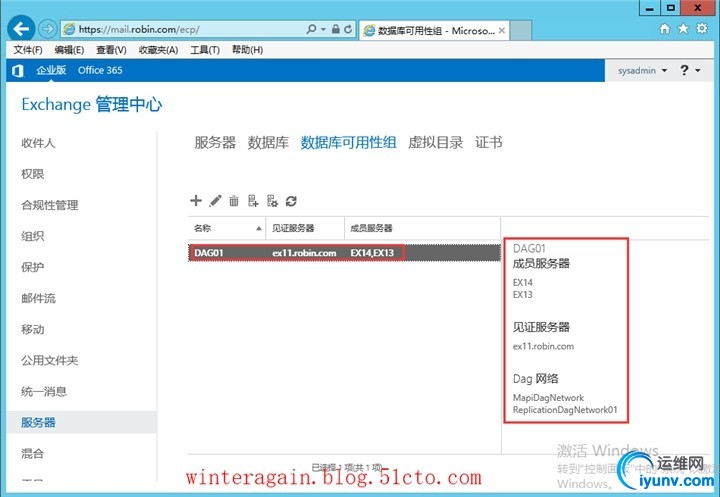Open 公用文件夹 in the left navigation
720x497 pixels.
50,360
